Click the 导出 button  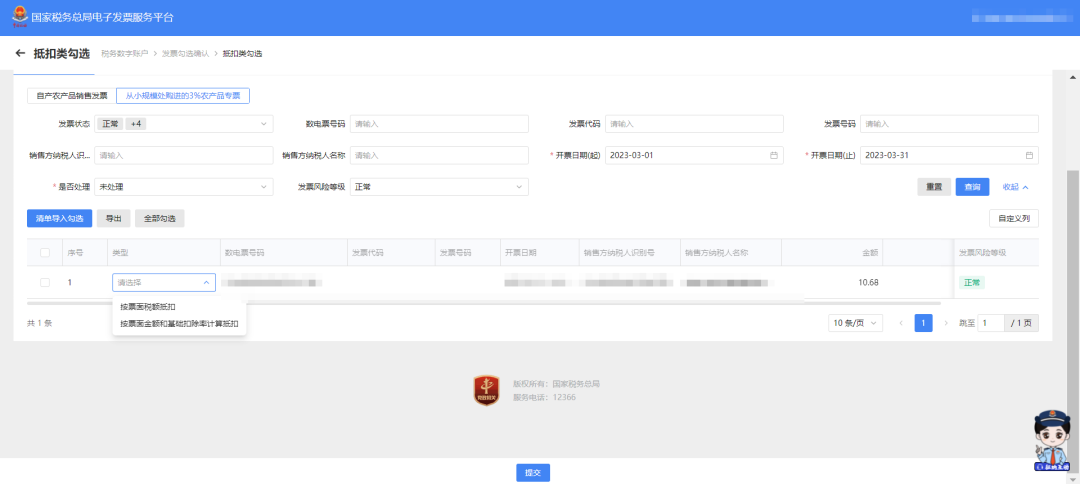tap(114, 218)
